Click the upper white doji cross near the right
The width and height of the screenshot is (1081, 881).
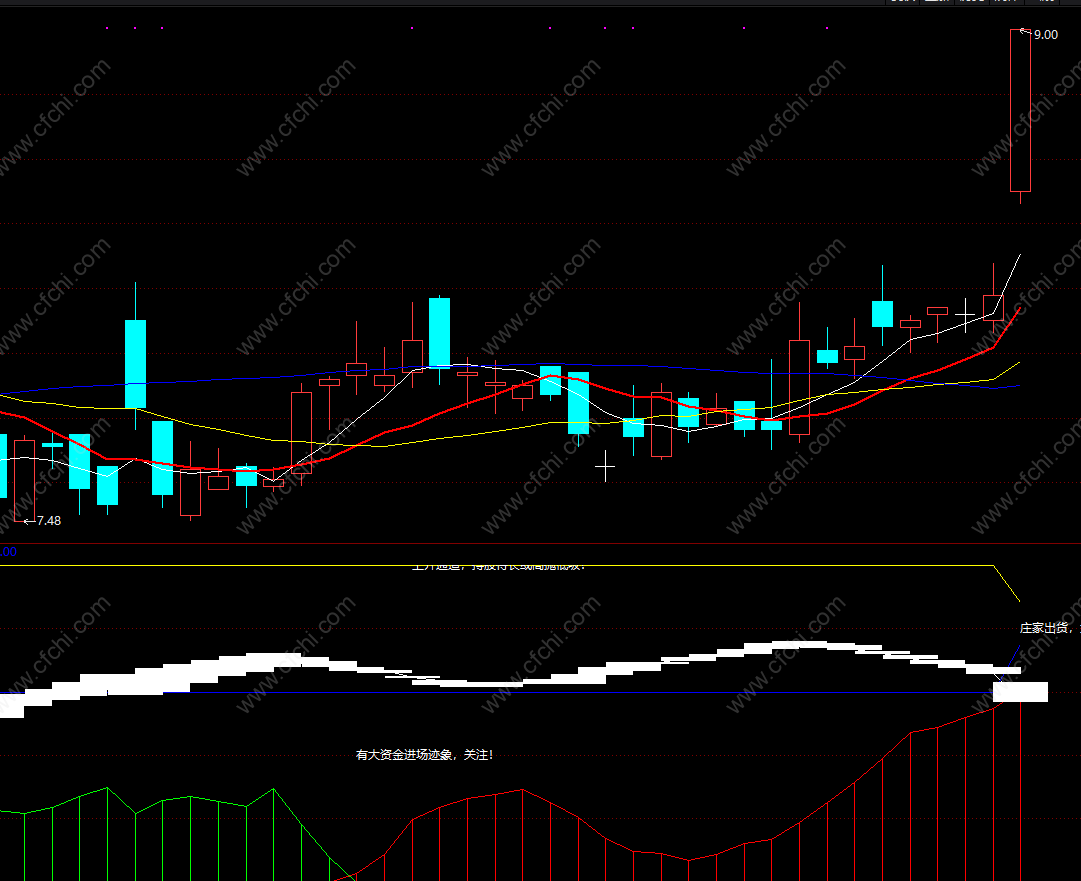pos(965,316)
